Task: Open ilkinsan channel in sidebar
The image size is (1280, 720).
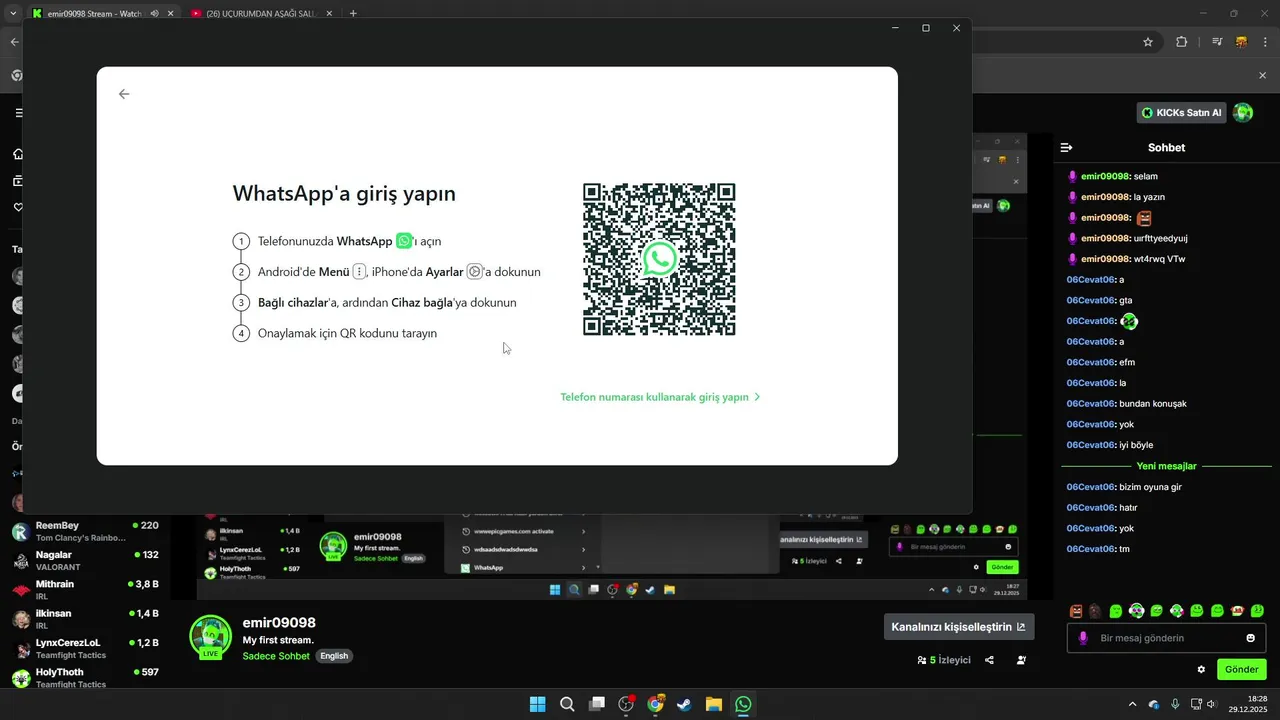Action: coord(85,619)
